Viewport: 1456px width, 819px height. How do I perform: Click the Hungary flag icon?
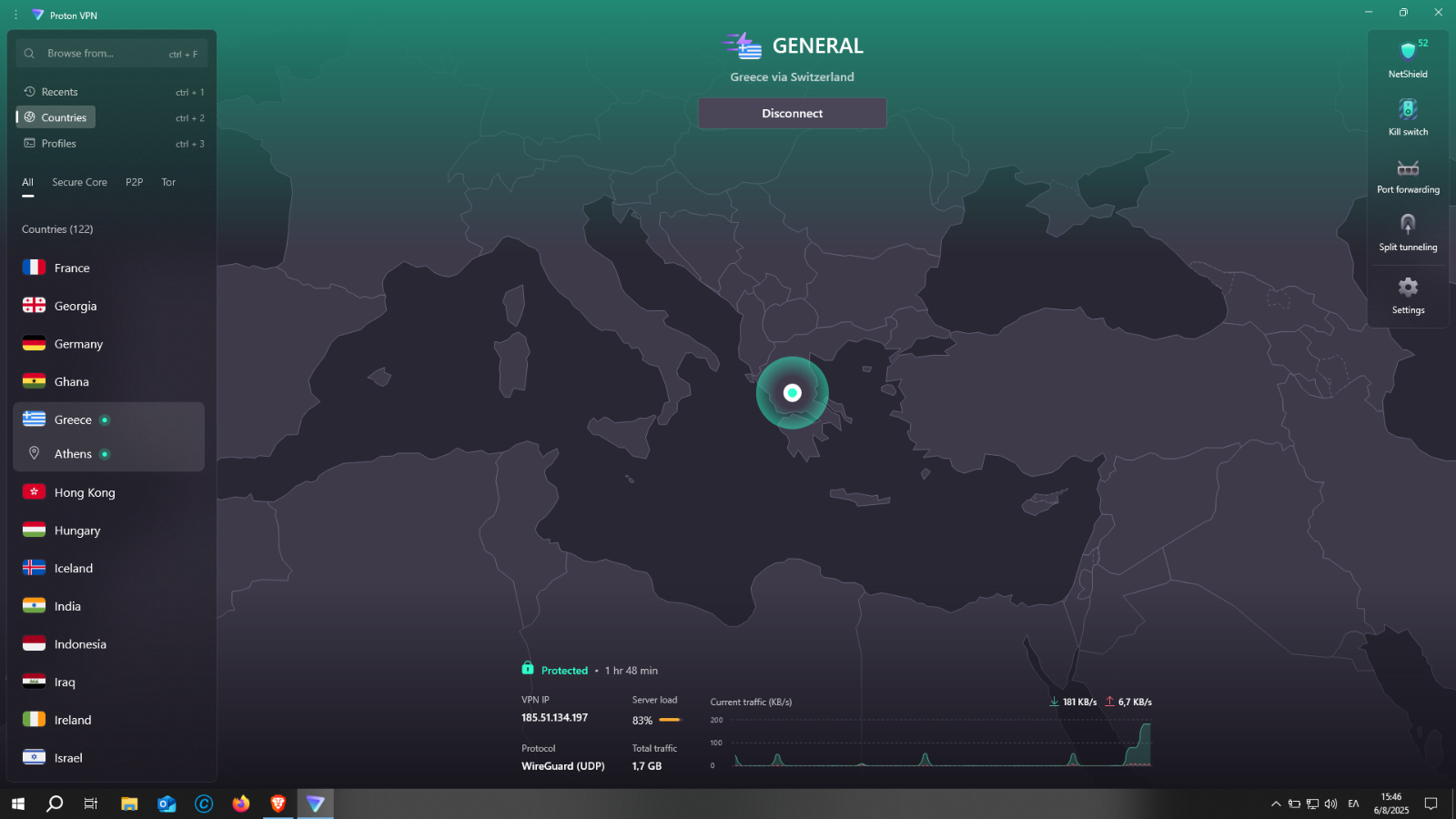[x=34, y=531]
